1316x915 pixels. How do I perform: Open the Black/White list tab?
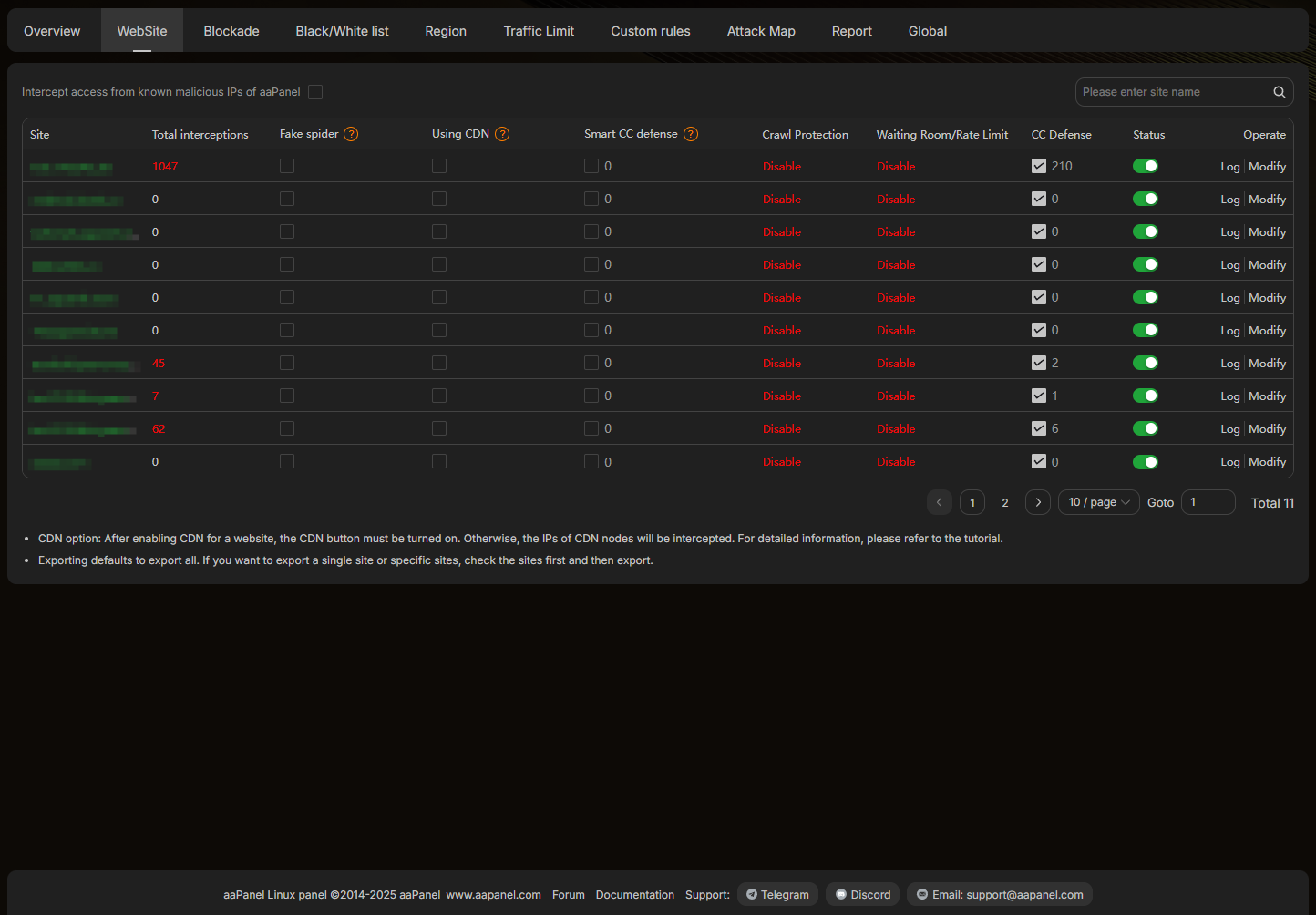point(342,31)
